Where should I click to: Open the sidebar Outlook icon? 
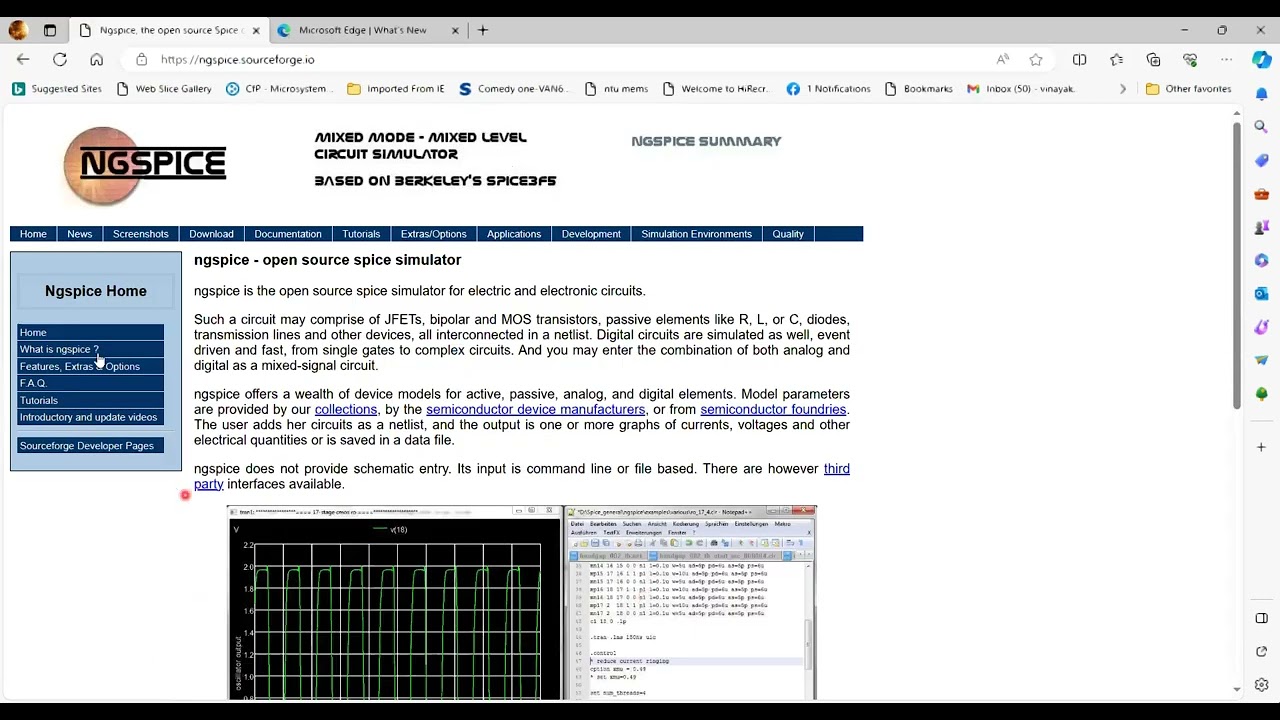(x=1261, y=294)
